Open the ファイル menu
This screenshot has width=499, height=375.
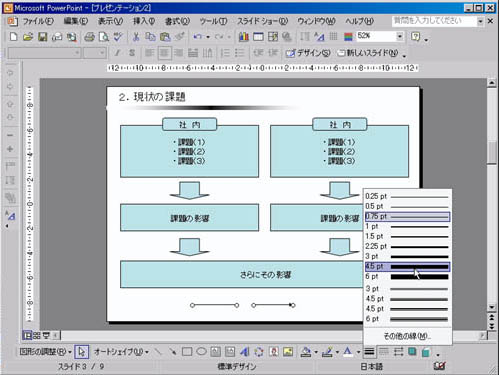tap(38, 21)
